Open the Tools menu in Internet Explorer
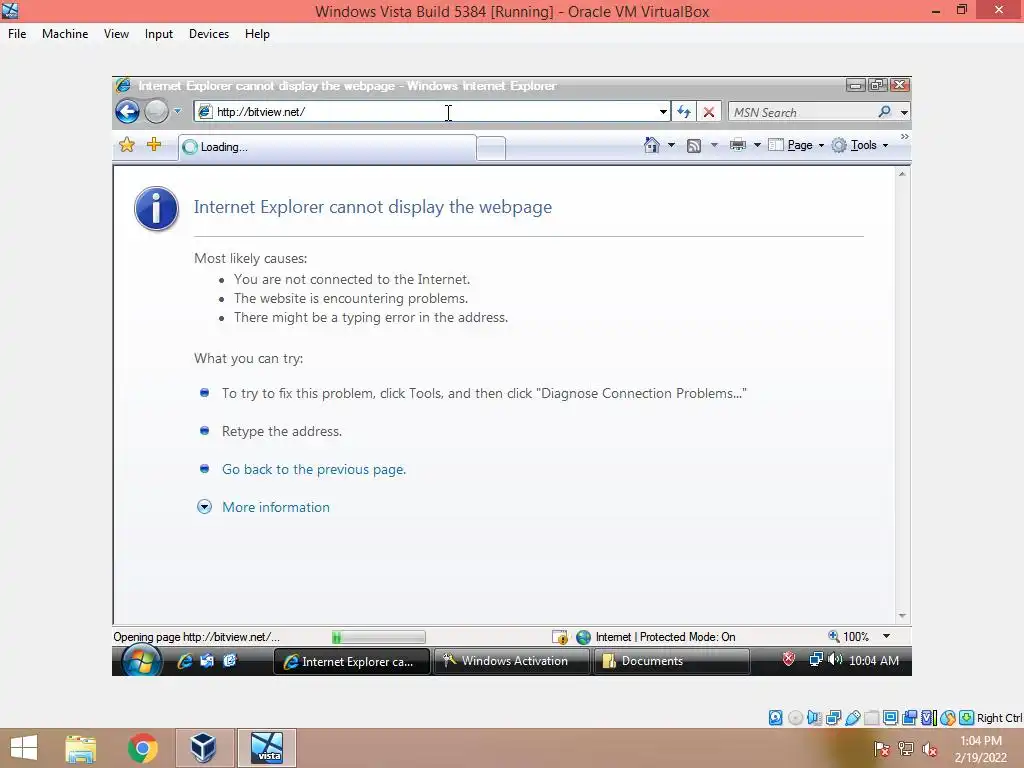This screenshot has height=768, width=1024. [860, 145]
